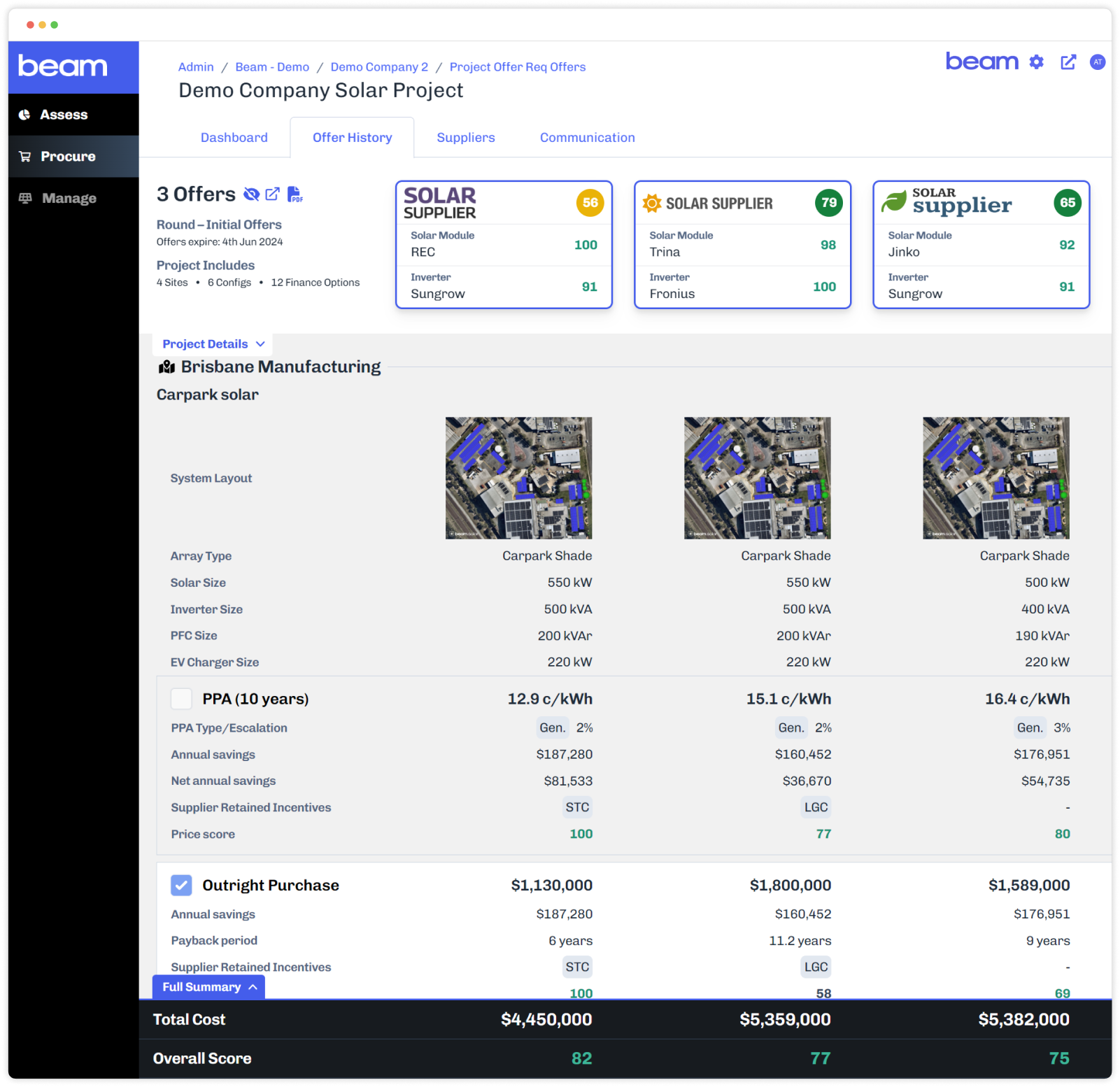Go to the Beam - Demo breadcrumb
The width and height of the screenshot is (1120, 1087).
coord(272,67)
